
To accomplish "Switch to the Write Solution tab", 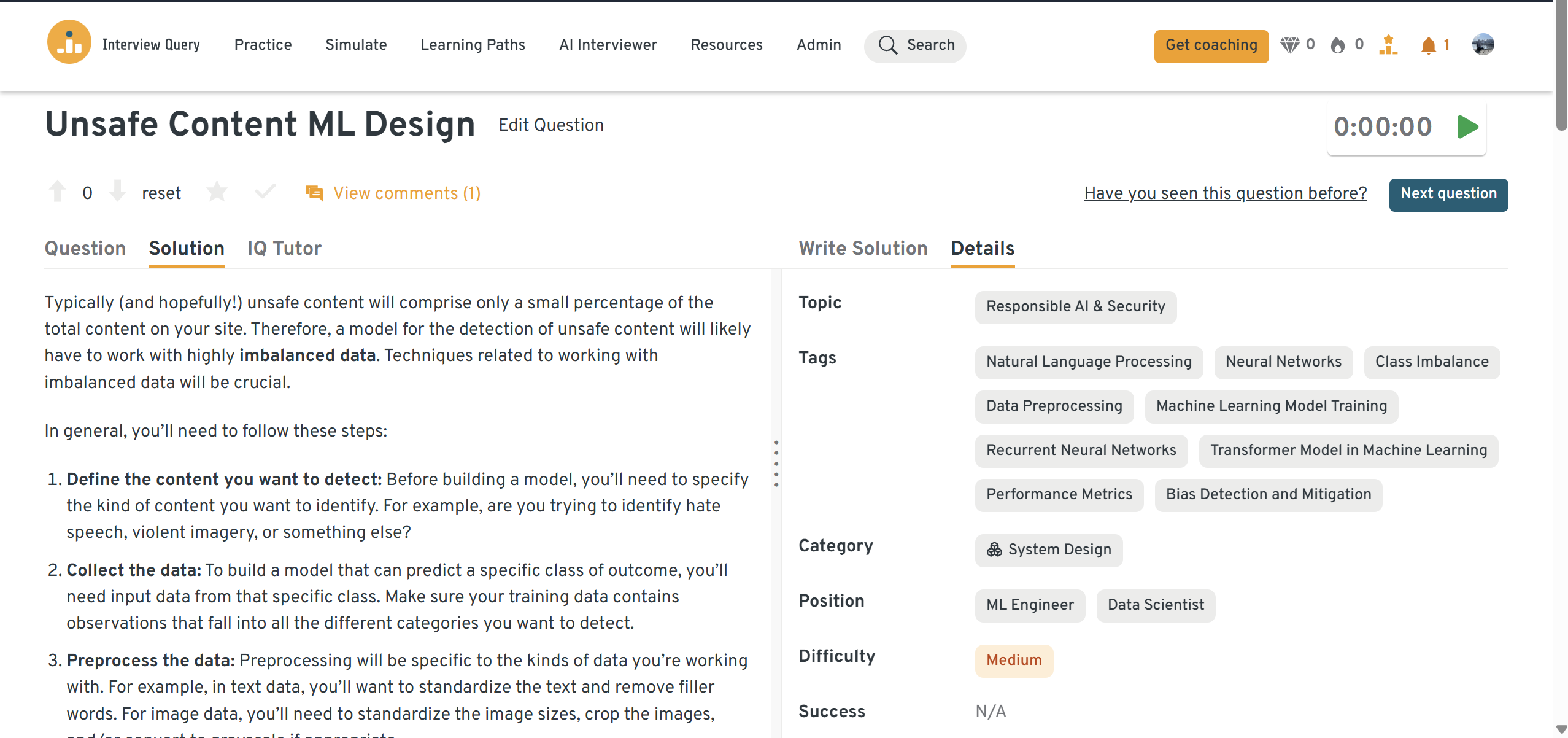I will click(863, 249).
